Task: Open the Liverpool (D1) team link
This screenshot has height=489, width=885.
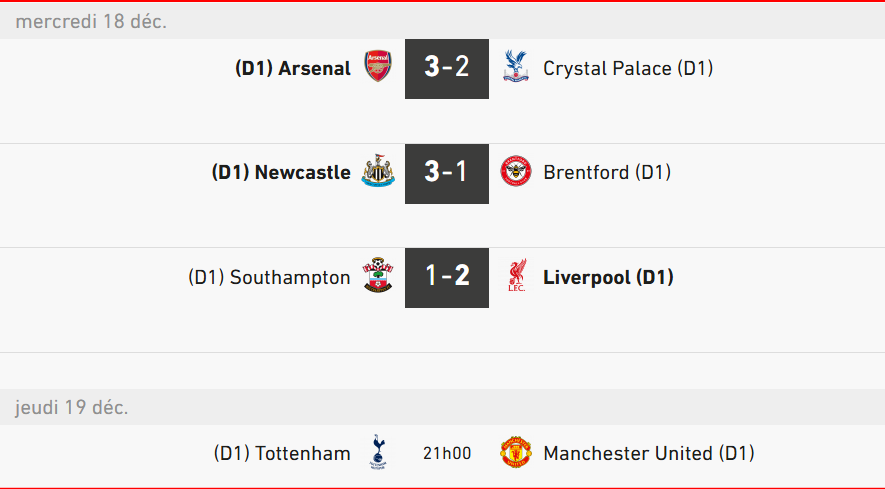Action: (608, 277)
